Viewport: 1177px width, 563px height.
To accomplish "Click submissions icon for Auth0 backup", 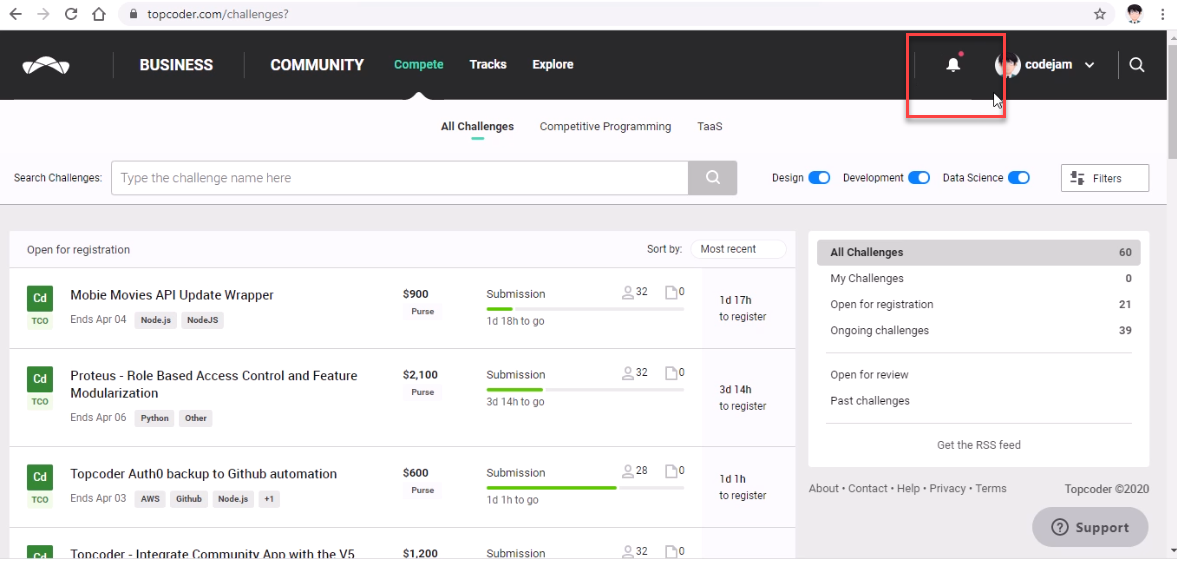I will pos(672,471).
